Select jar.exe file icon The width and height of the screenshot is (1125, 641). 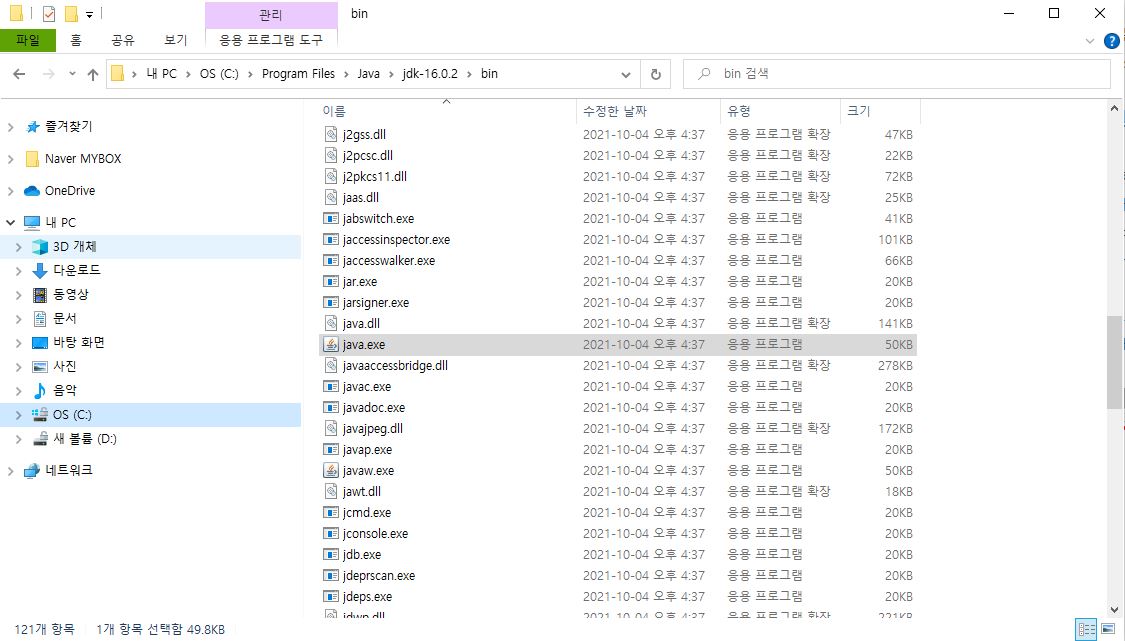point(331,281)
